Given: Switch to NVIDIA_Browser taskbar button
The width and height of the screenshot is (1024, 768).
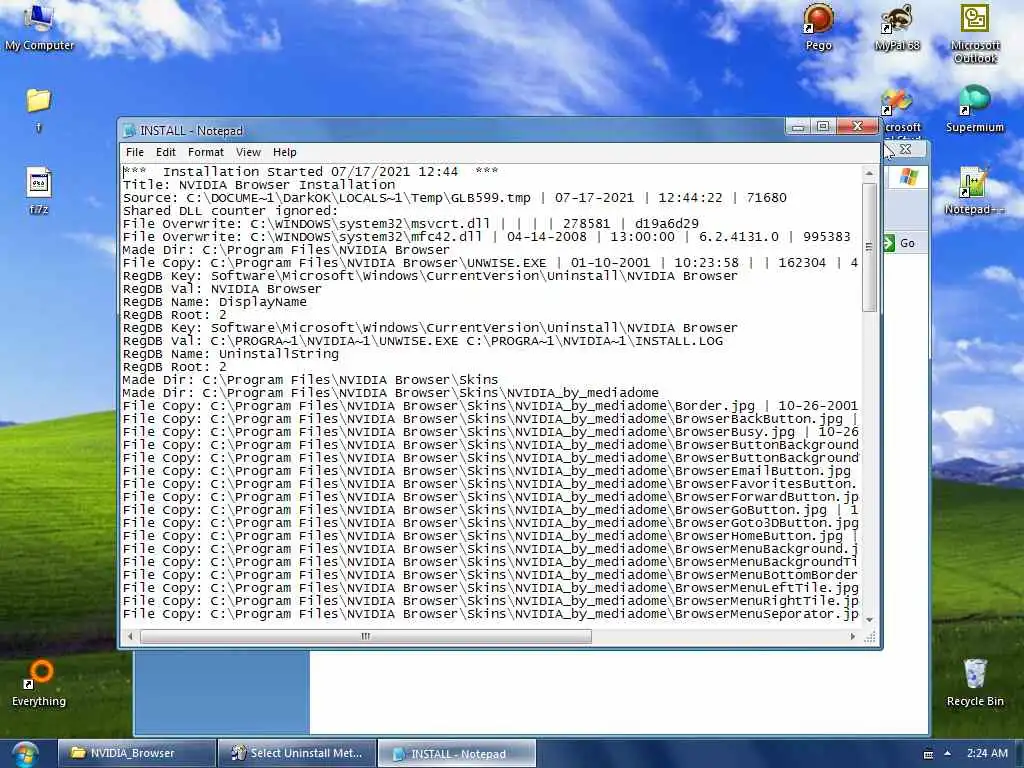Looking at the screenshot, I should pyautogui.click(x=136, y=753).
